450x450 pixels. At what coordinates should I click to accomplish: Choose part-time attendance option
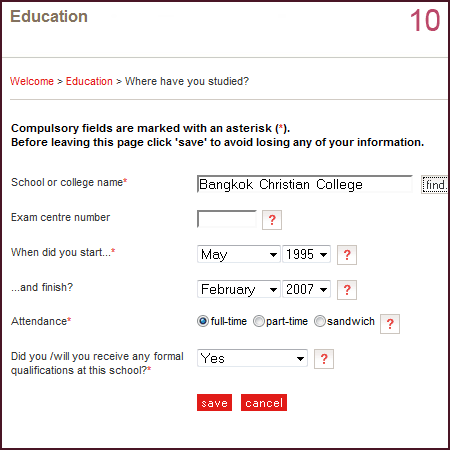259,321
